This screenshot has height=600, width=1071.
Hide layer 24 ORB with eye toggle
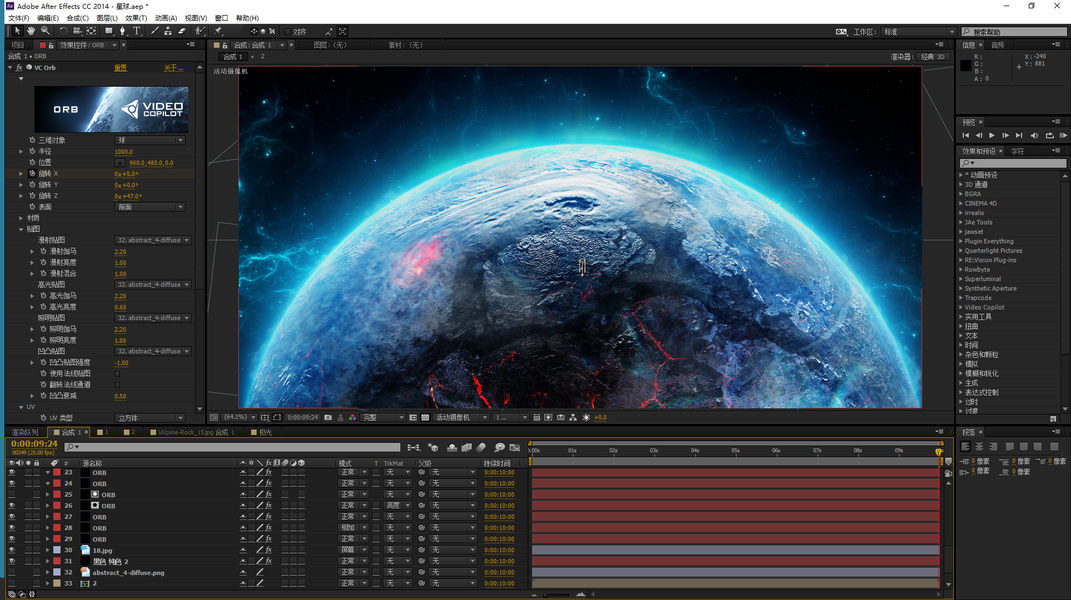pos(12,484)
